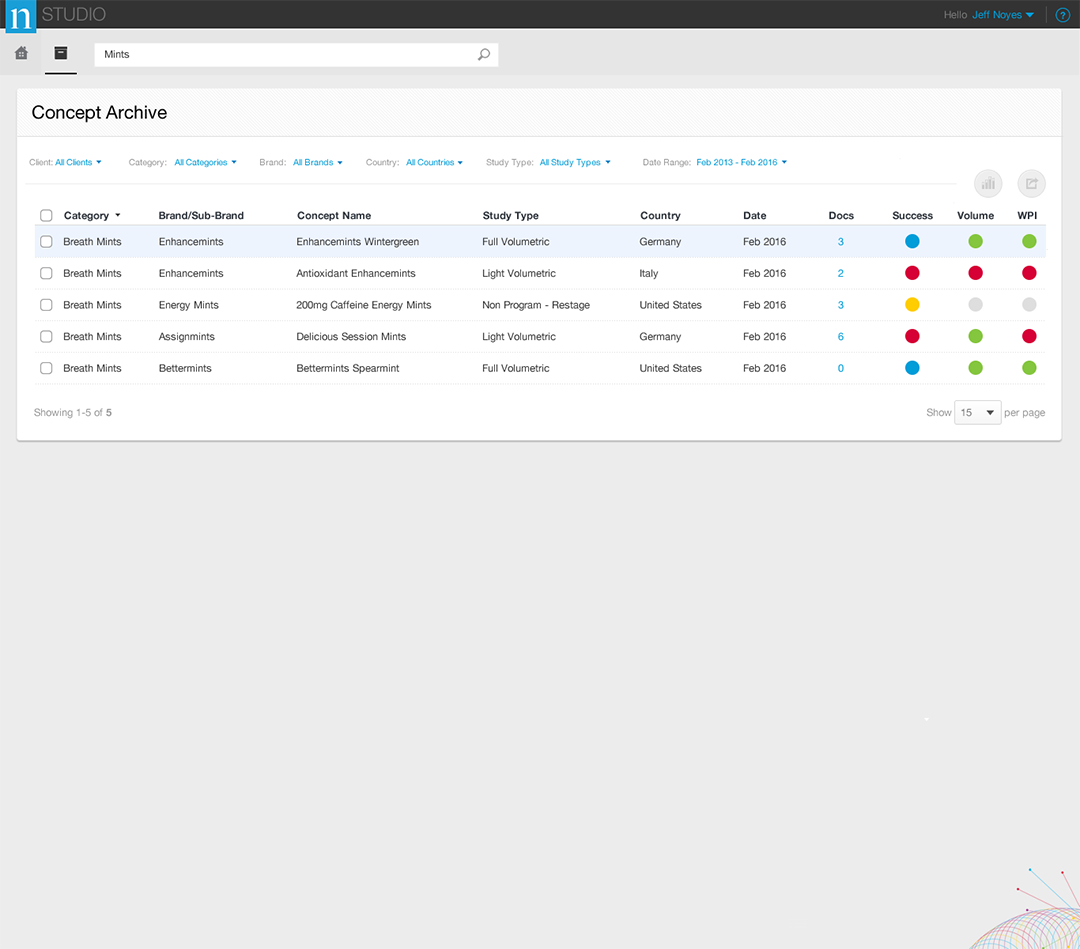Open the home icon tab
Viewport: 1080px width, 949px height.
pyautogui.click(x=21, y=53)
